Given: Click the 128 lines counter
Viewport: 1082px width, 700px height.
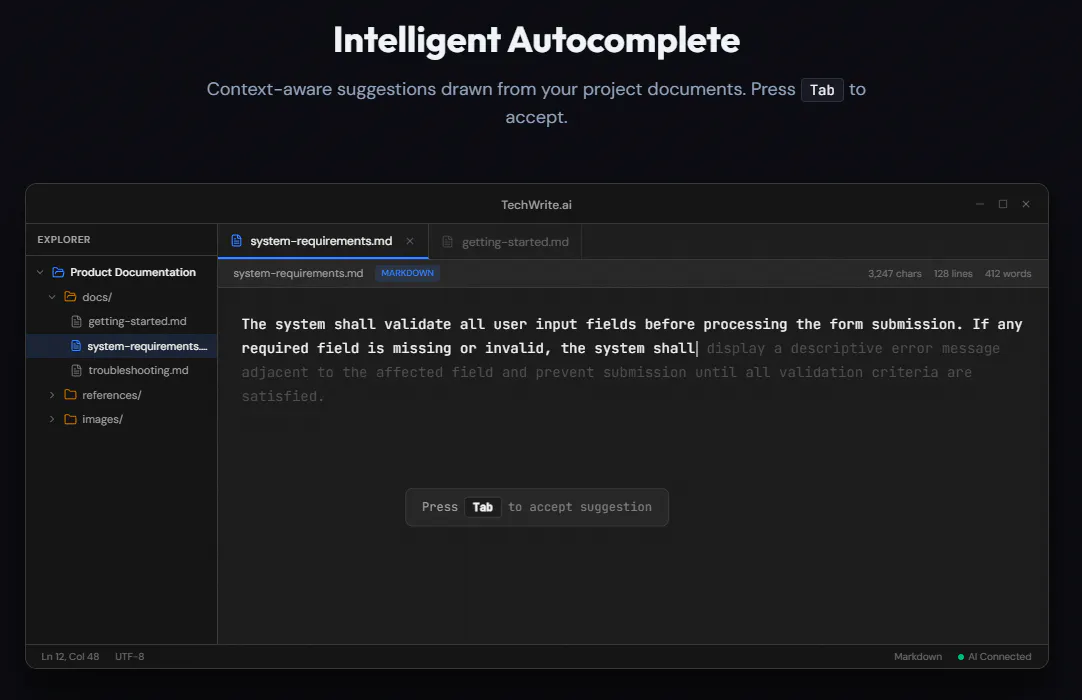Looking at the screenshot, I should tap(953, 273).
